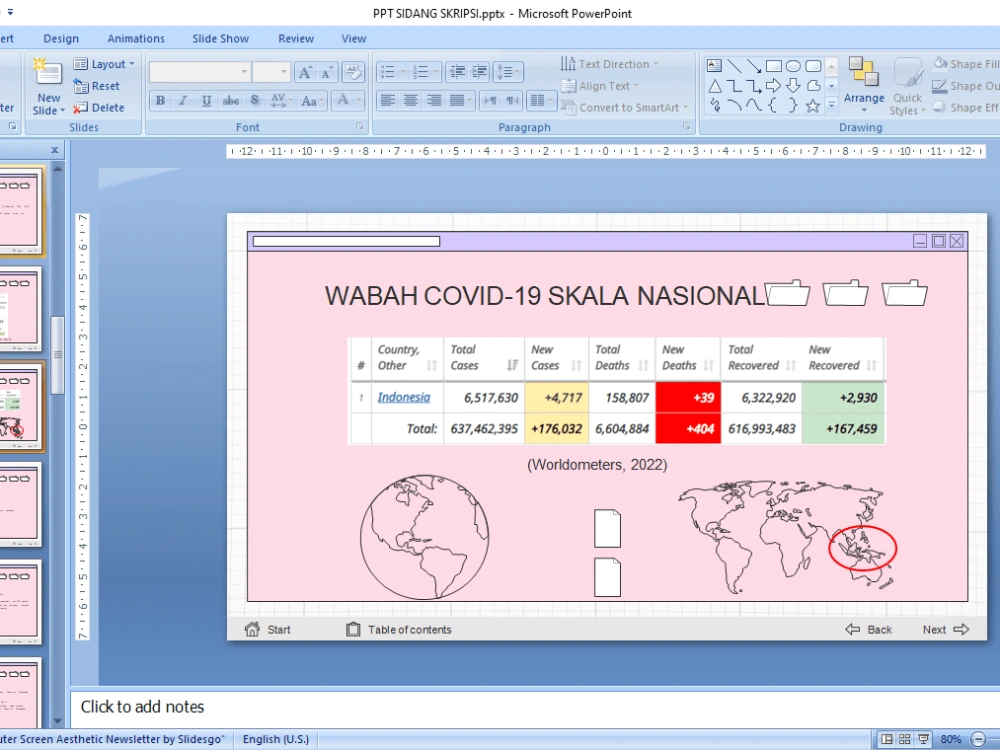Open the Animations ribbon tab
Screen dimensions: 1000x750
pyautogui.click(x=136, y=38)
